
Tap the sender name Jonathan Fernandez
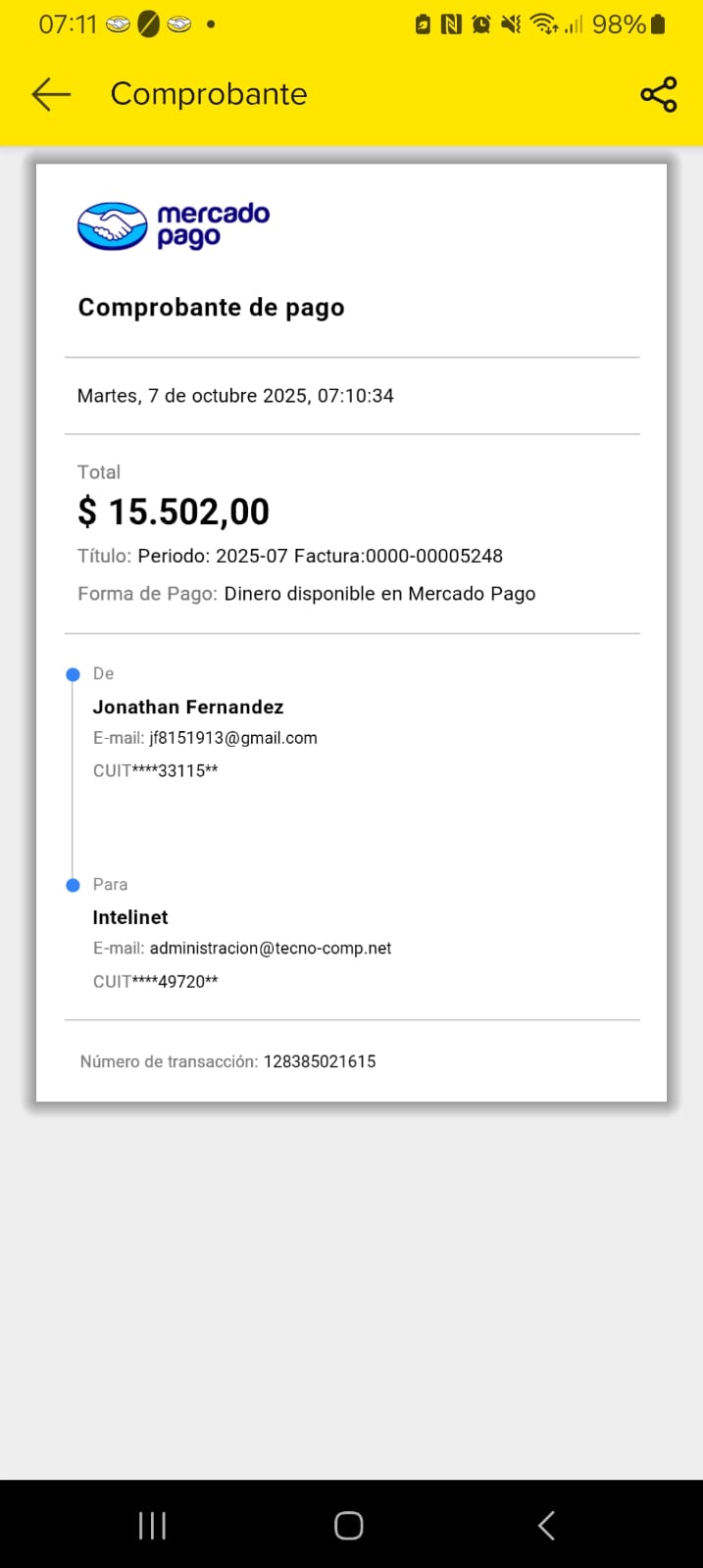[188, 707]
